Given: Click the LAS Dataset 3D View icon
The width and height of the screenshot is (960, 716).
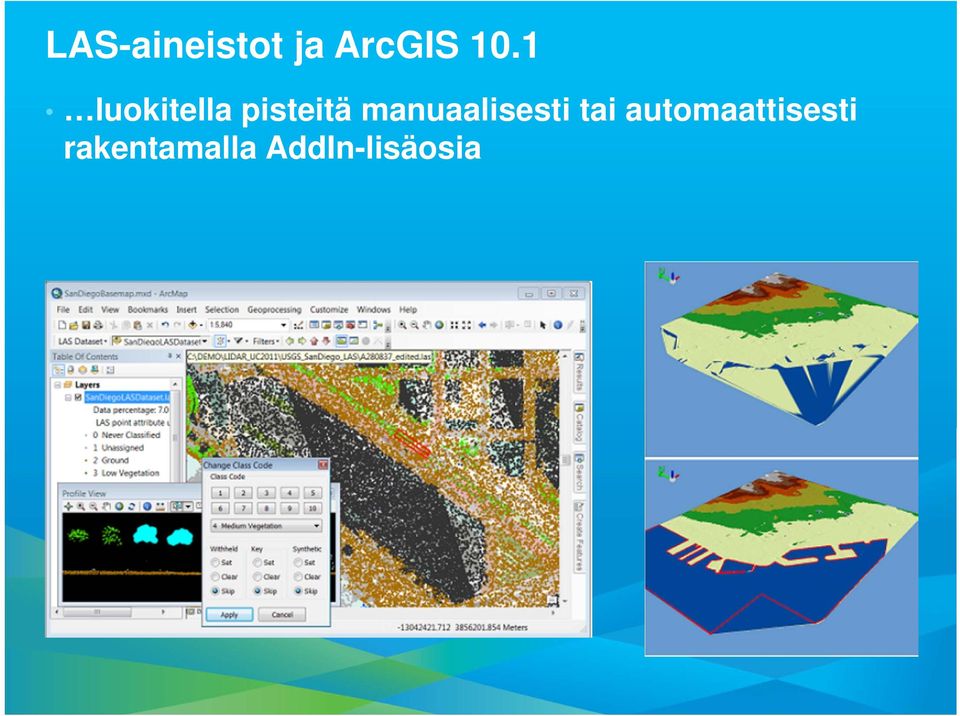Looking at the screenshot, I should (354, 341).
